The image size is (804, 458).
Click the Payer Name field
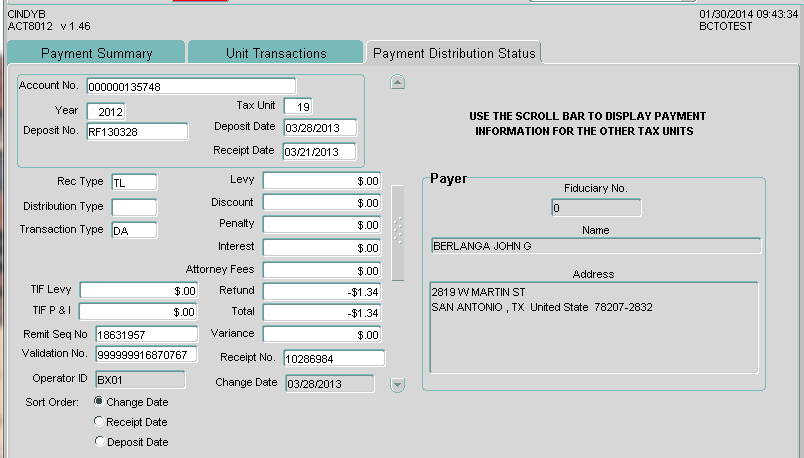[x=595, y=246]
